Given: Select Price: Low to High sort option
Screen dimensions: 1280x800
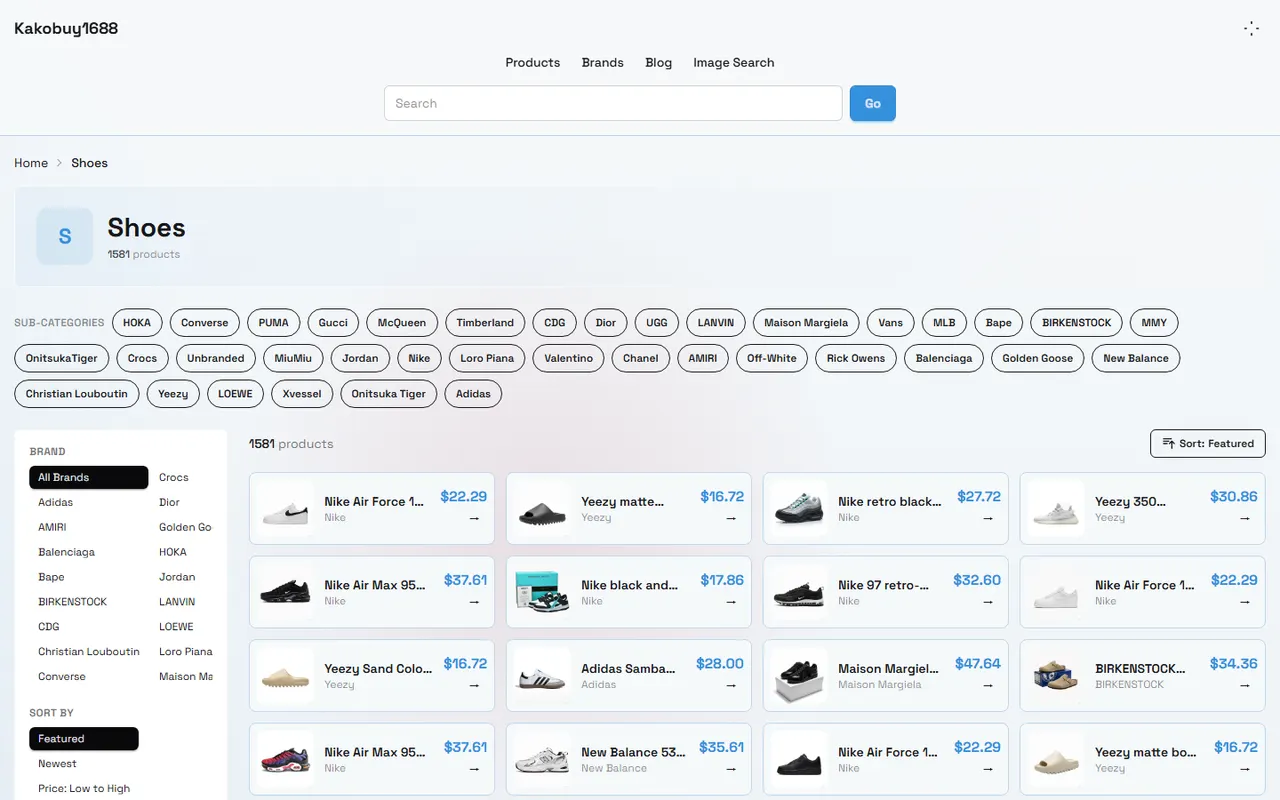Looking at the screenshot, I should [x=84, y=789].
